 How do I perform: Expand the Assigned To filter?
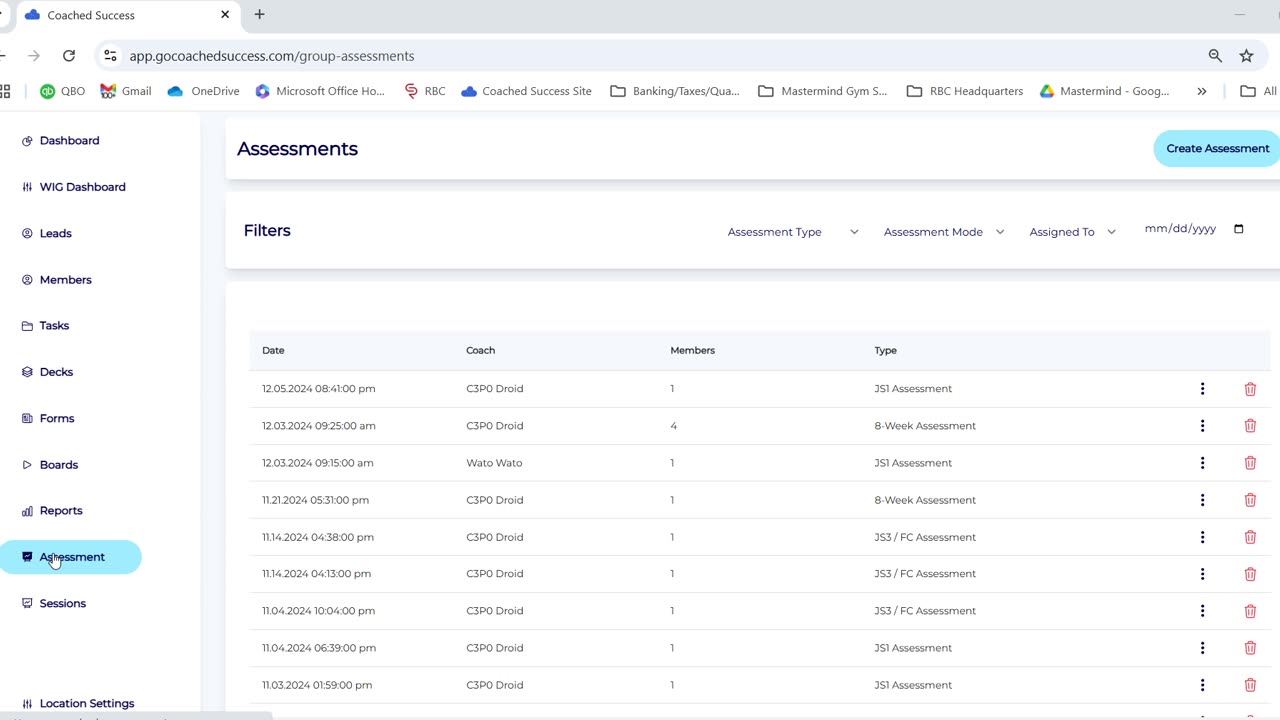click(x=1072, y=232)
